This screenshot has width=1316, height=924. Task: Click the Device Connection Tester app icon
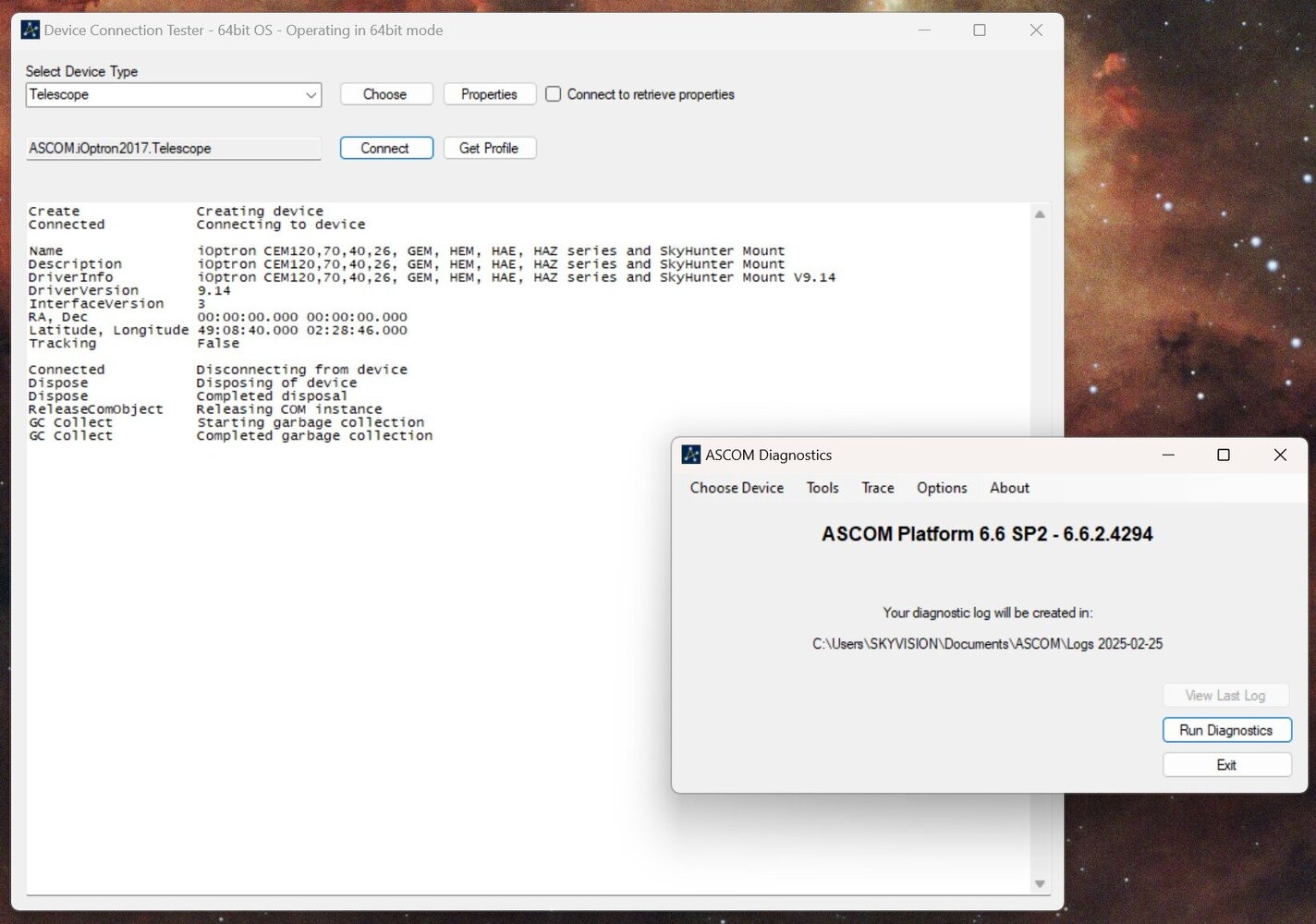pos(30,30)
